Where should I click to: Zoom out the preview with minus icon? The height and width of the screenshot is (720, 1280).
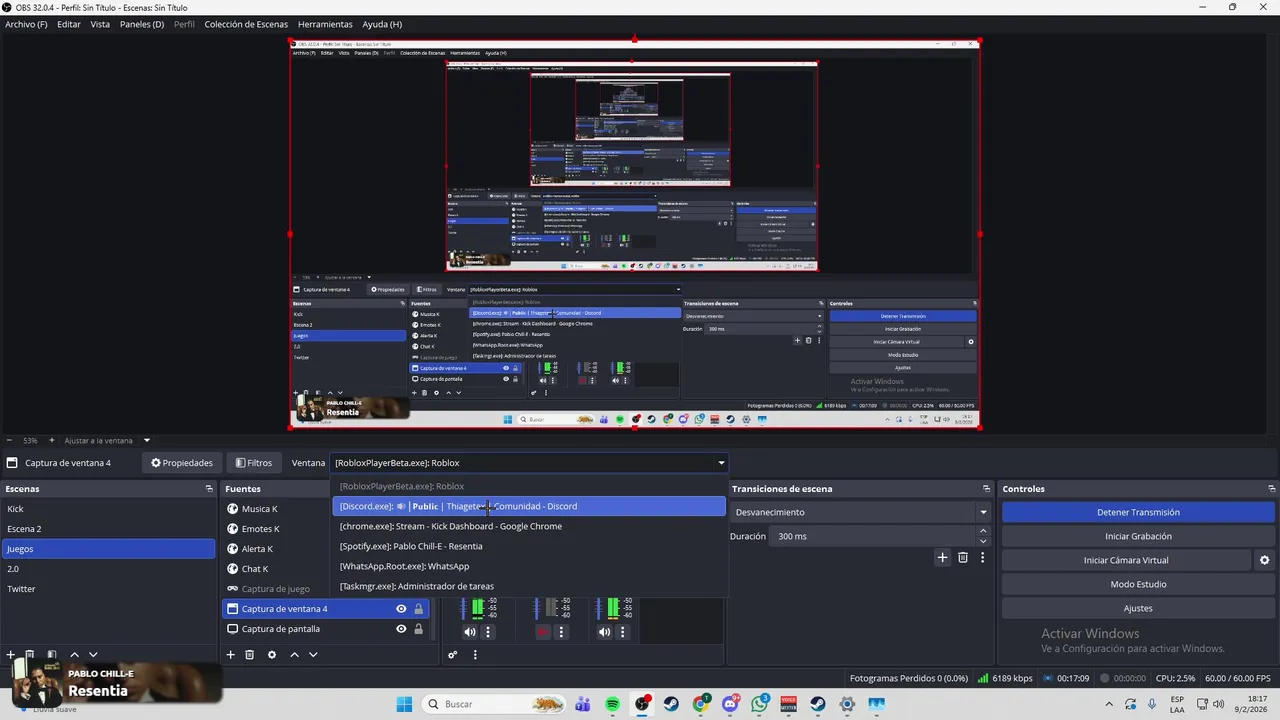click(x=9, y=440)
